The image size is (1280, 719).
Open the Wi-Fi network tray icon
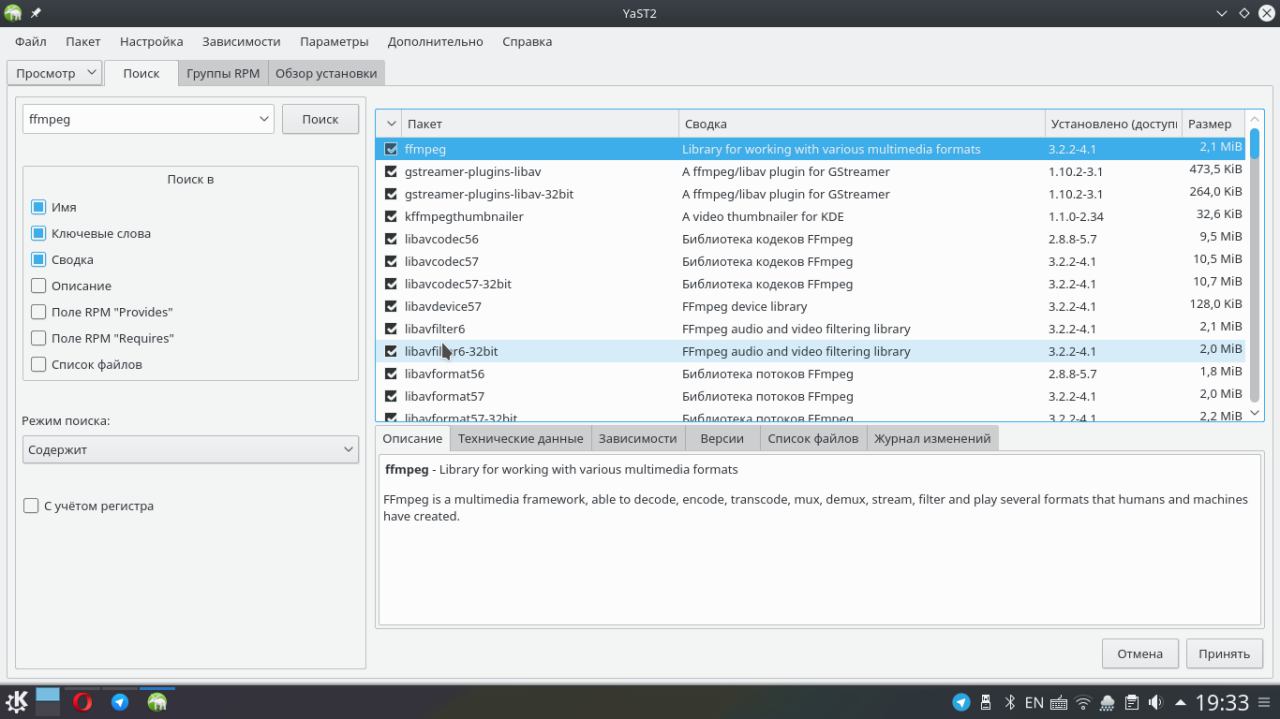(1083, 702)
